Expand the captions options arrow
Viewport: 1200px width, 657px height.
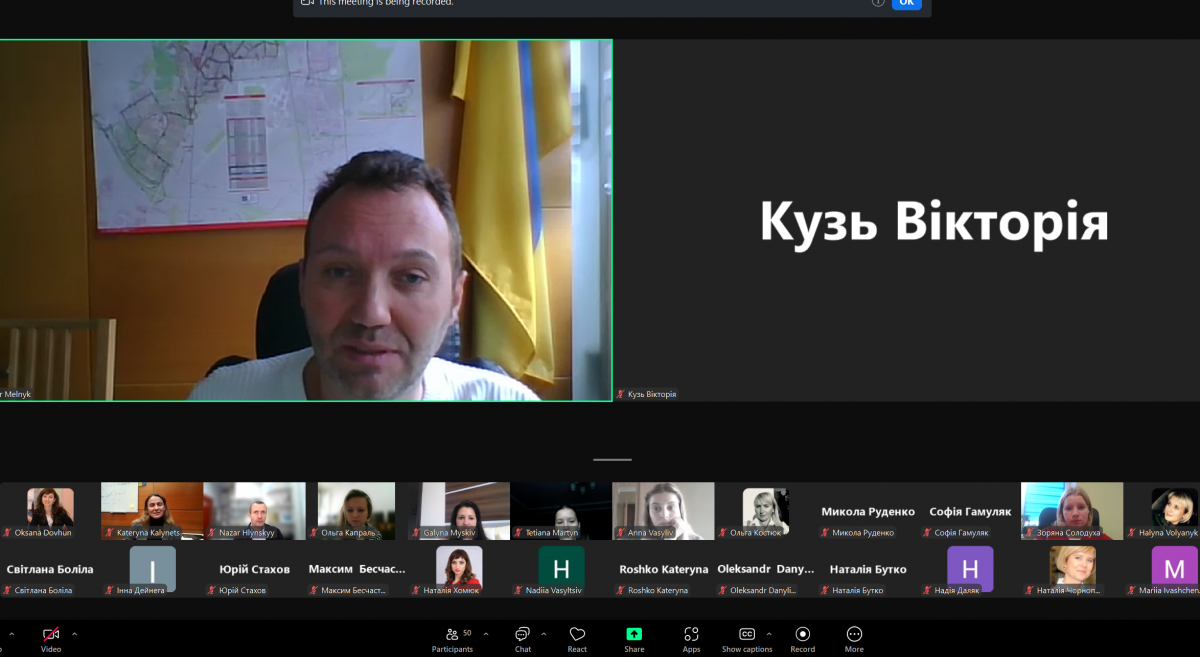pyautogui.click(x=769, y=634)
